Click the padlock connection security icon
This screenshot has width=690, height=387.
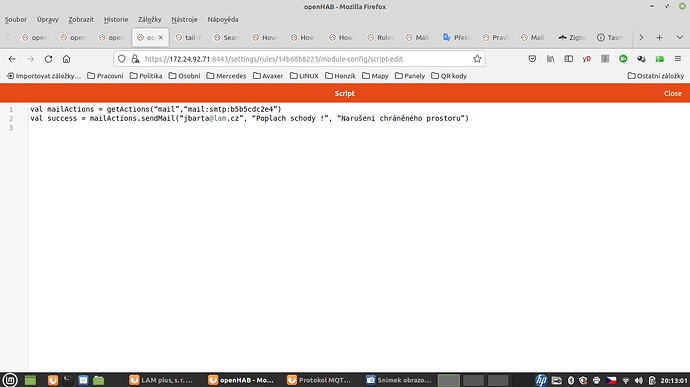tap(135, 59)
